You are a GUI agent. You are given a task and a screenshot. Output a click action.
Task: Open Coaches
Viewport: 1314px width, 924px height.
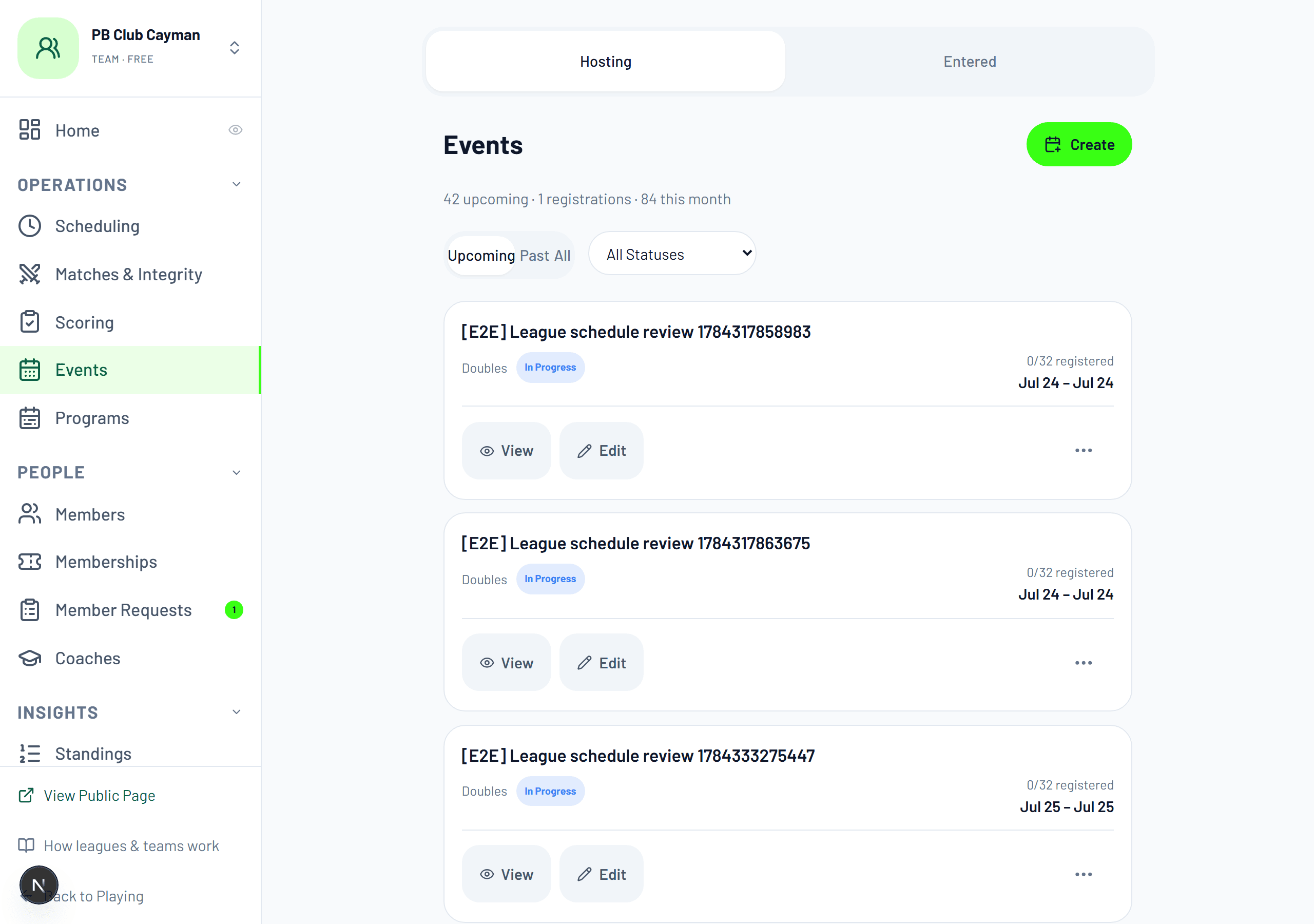[x=130, y=658]
